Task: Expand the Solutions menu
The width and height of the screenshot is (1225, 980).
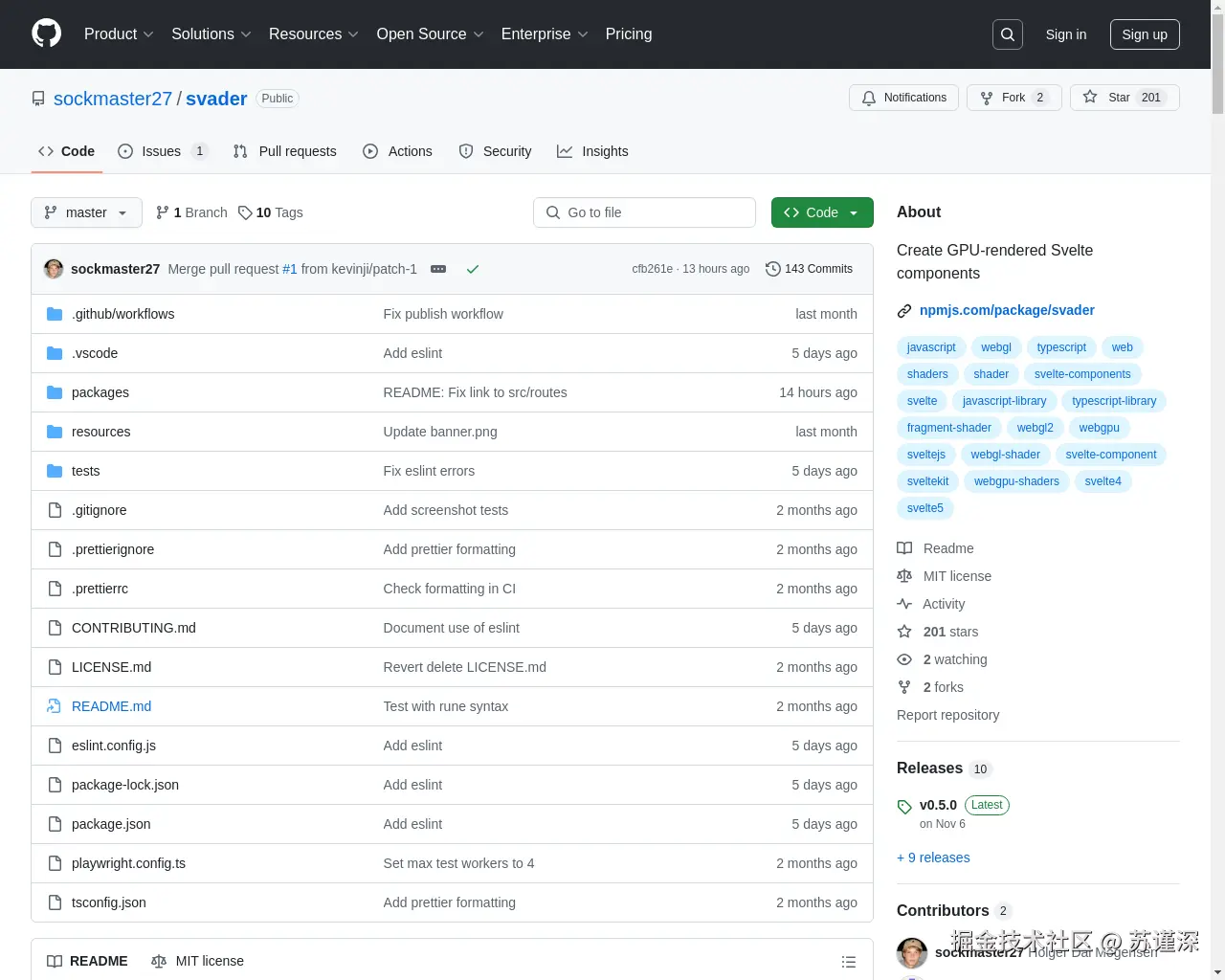Action: click(212, 34)
